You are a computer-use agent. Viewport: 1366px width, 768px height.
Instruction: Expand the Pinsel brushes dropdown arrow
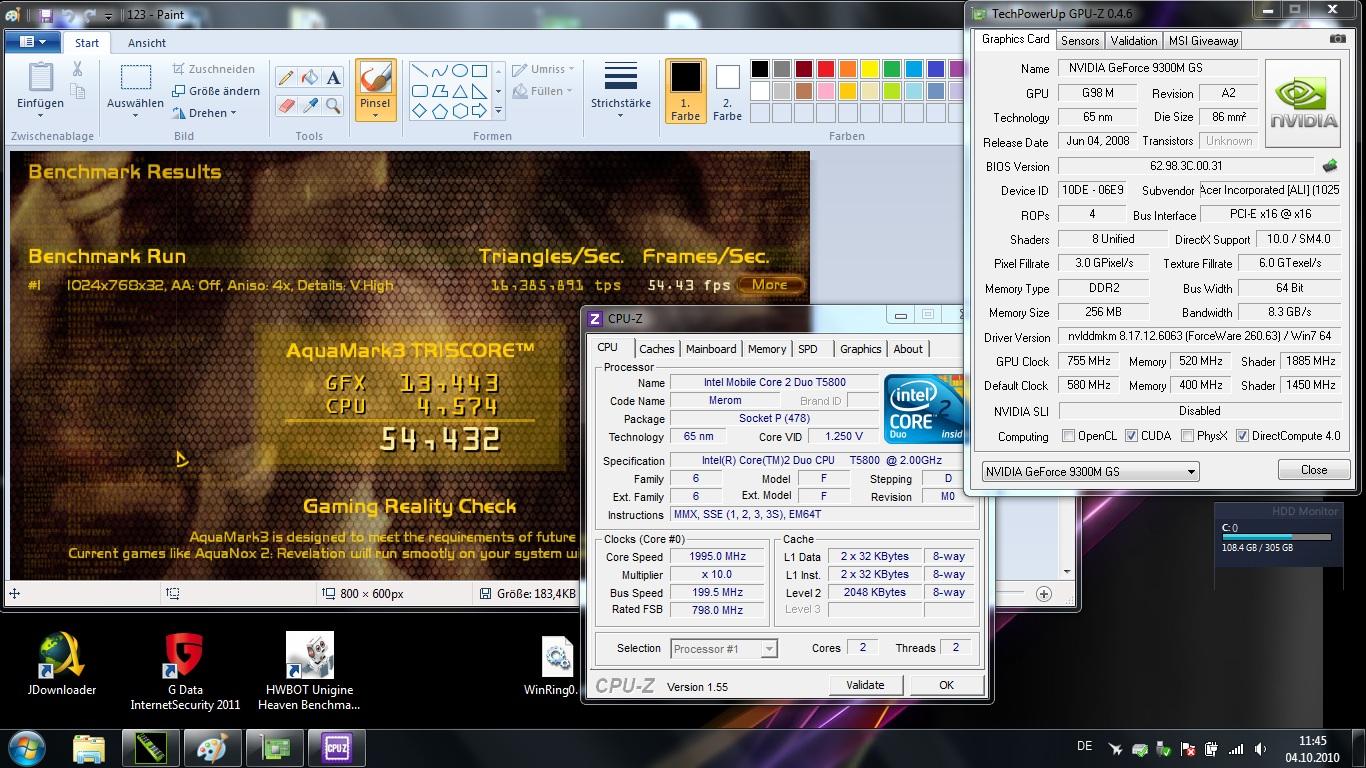(375, 115)
